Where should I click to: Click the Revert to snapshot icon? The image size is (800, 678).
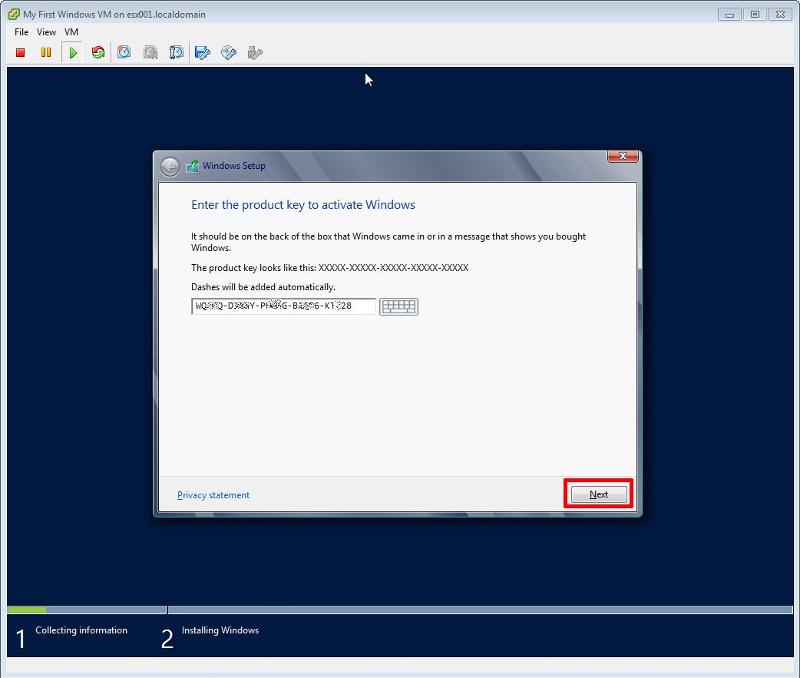[x=151, y=53]
